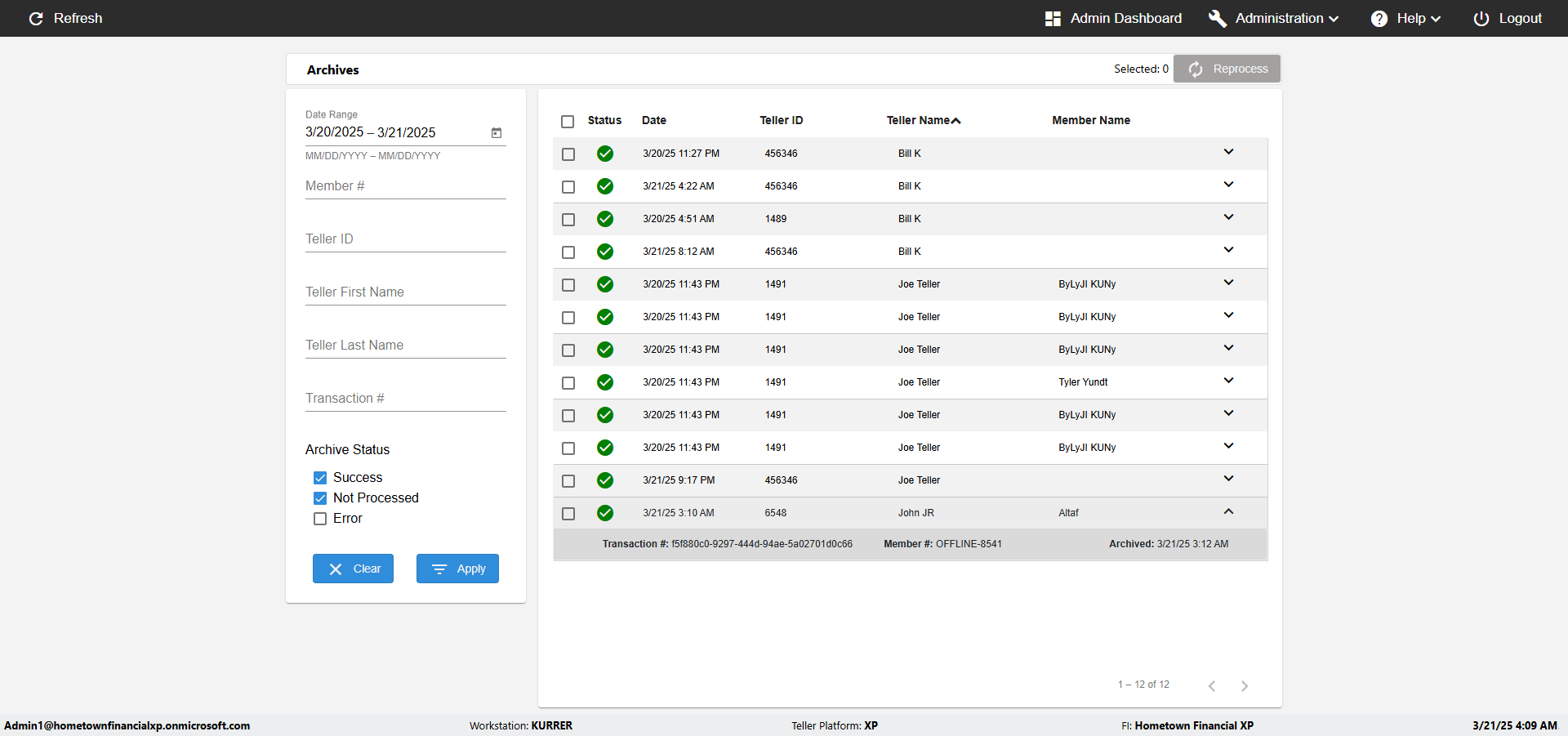The width and height of the screenshot is (1568, 736).
Task: Click the Administration wrench icon
Action: [1217, 18]
